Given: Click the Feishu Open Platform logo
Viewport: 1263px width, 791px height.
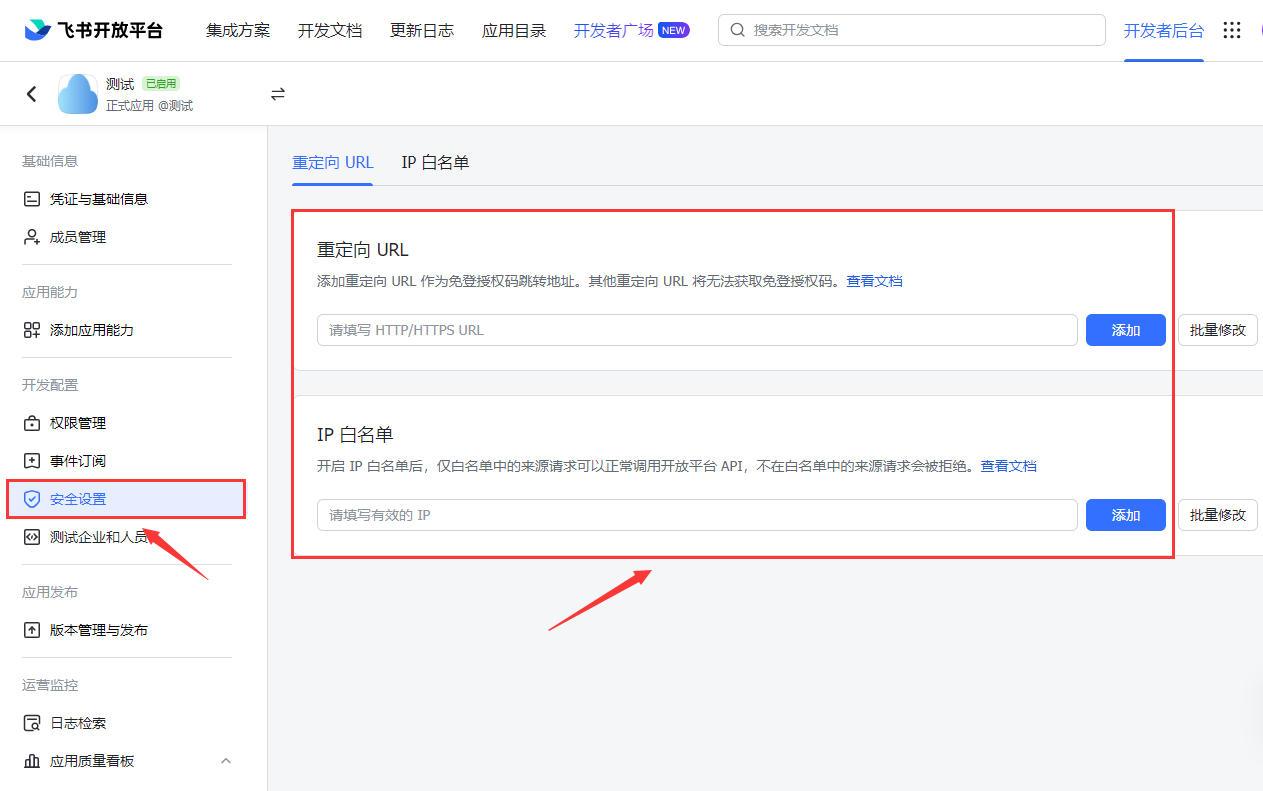Looking at the screenshot, I should click(94, 30).
